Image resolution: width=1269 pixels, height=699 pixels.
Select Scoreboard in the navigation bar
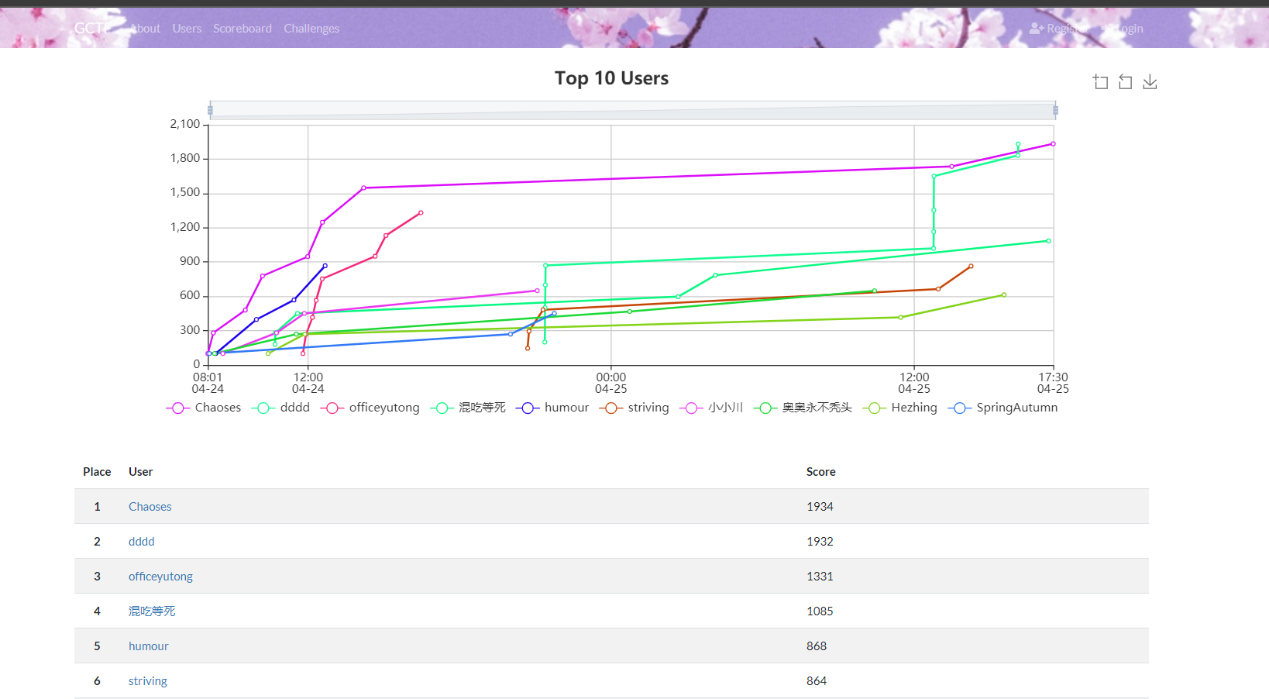click(x=242, y=29)
